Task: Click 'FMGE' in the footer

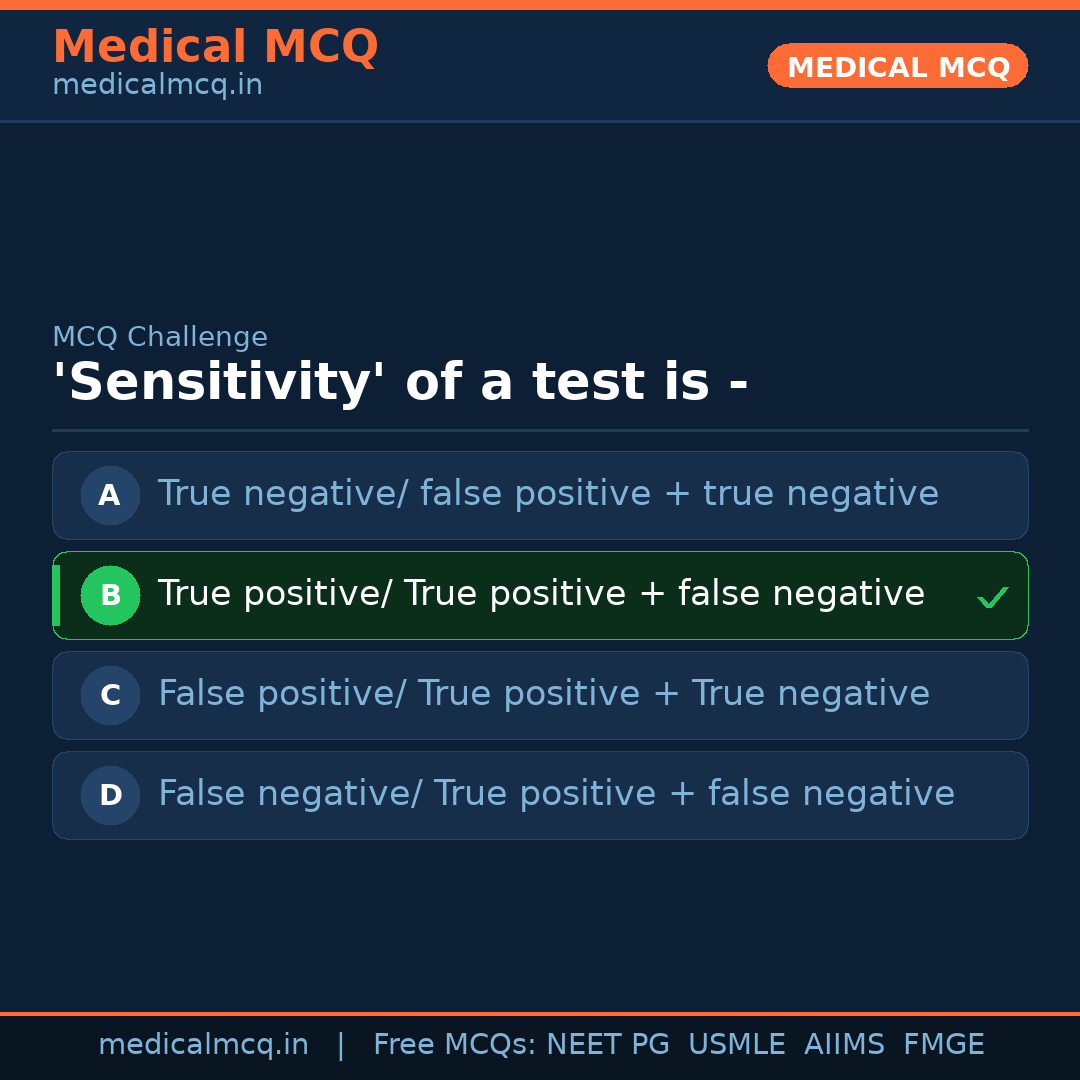Action: coord(944,1045)
